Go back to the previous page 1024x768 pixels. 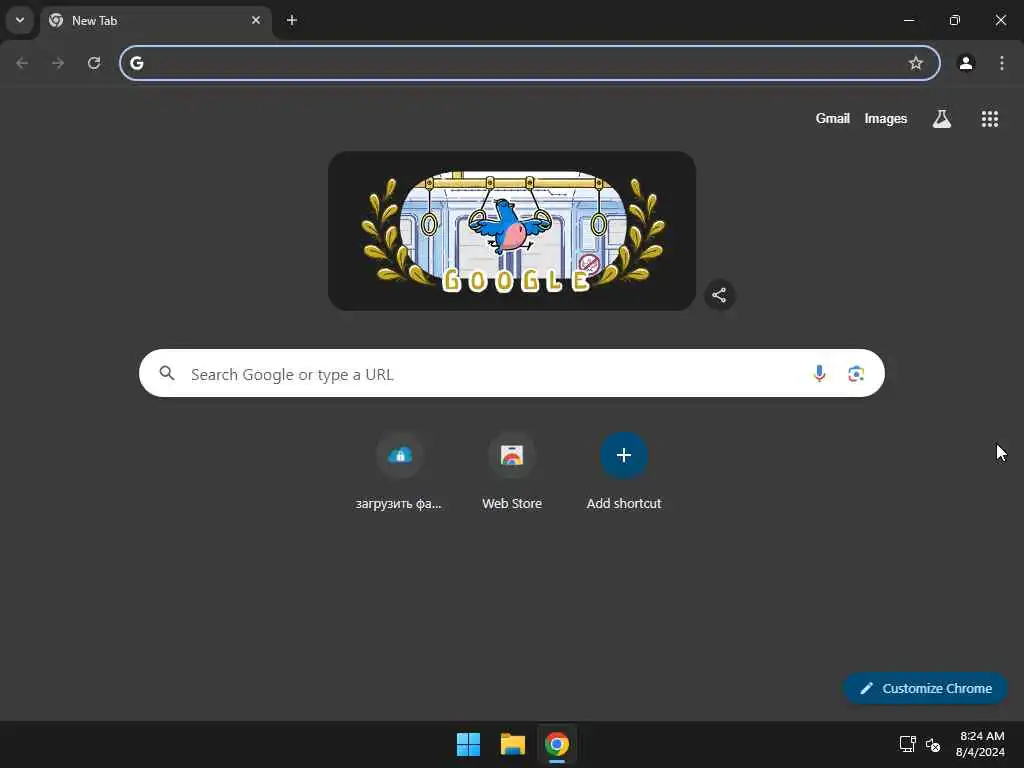pos(22,63)
